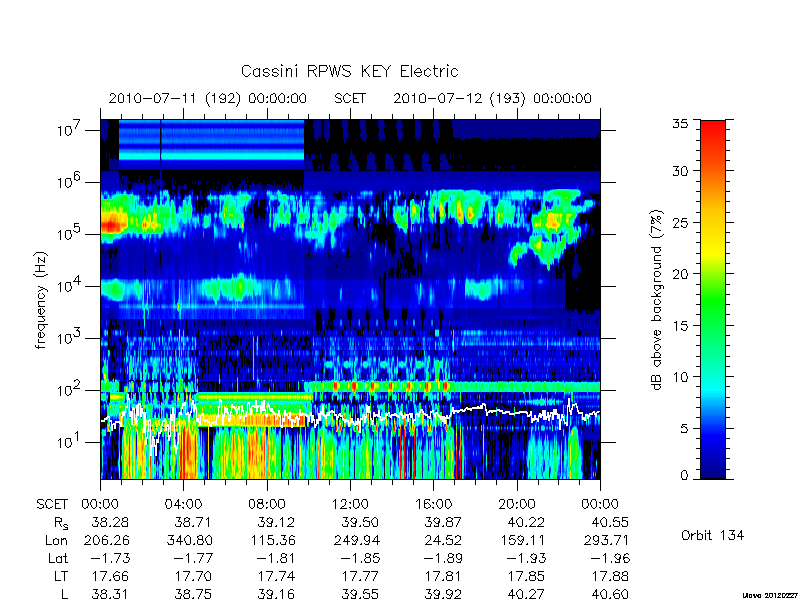Click the SCET 20:00 time label
800x600 pixels.
point(516,505)
